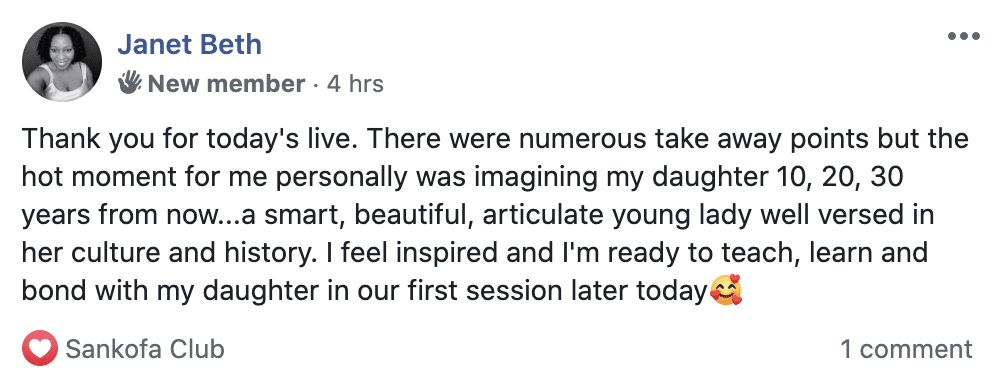Click the smiling face with hearts emoji
This screenshot has height=386, width=996.
[726, 291]
